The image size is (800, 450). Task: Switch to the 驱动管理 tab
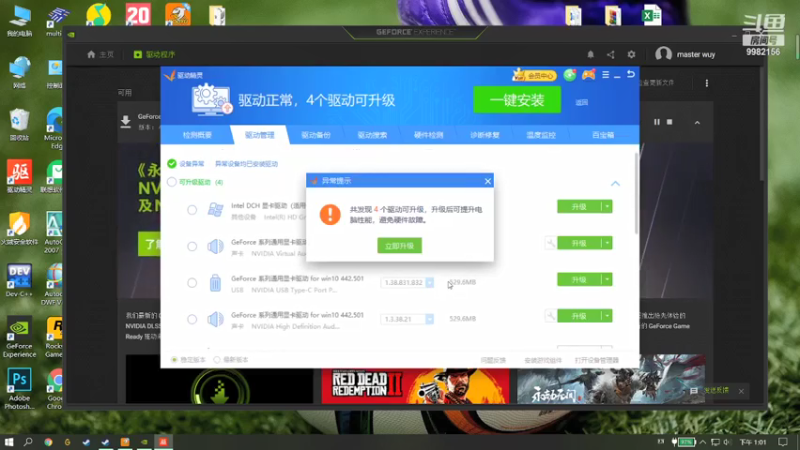(259, 135)
